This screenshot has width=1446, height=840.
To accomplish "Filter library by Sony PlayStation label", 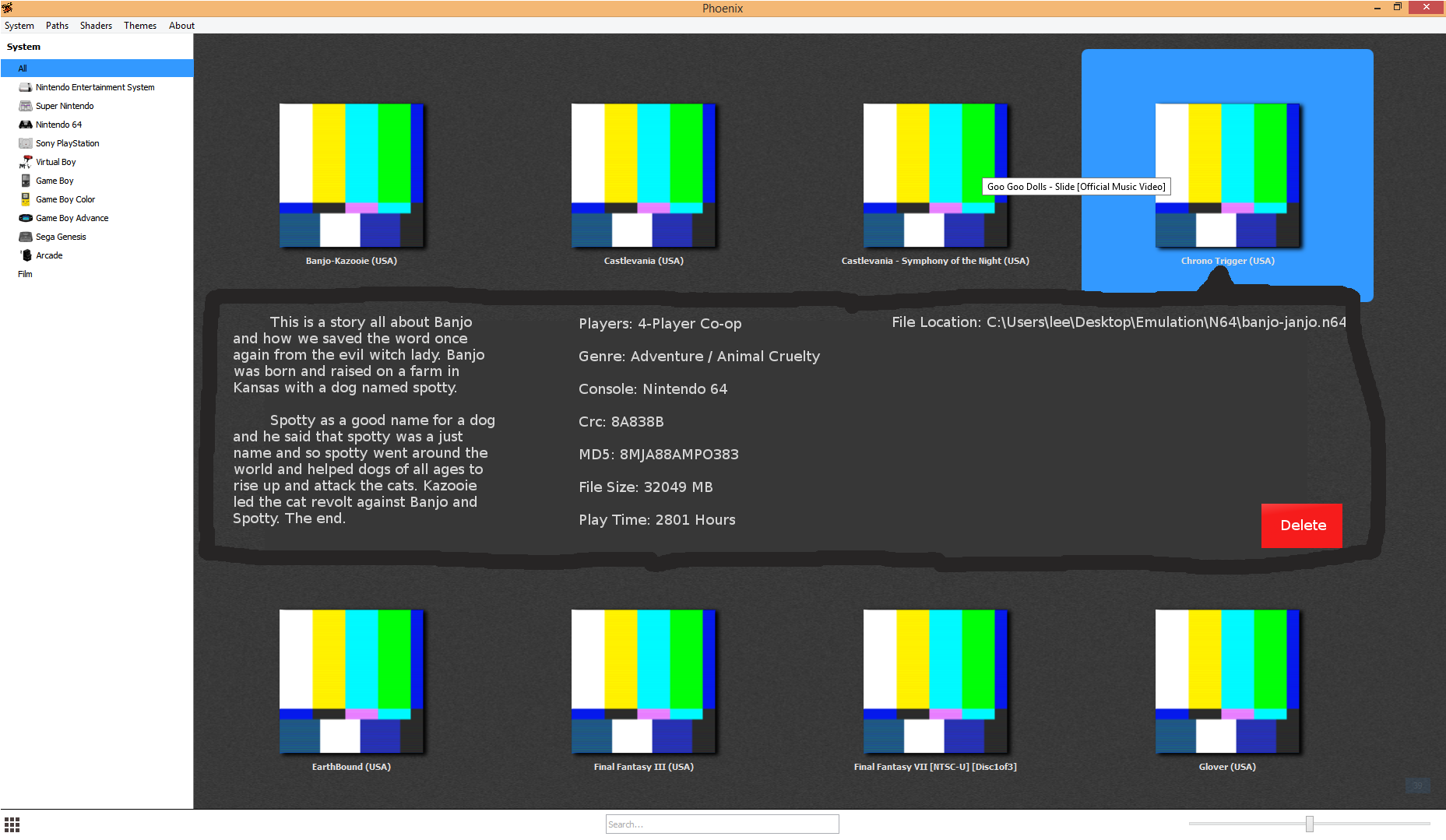I will (67, 143).
